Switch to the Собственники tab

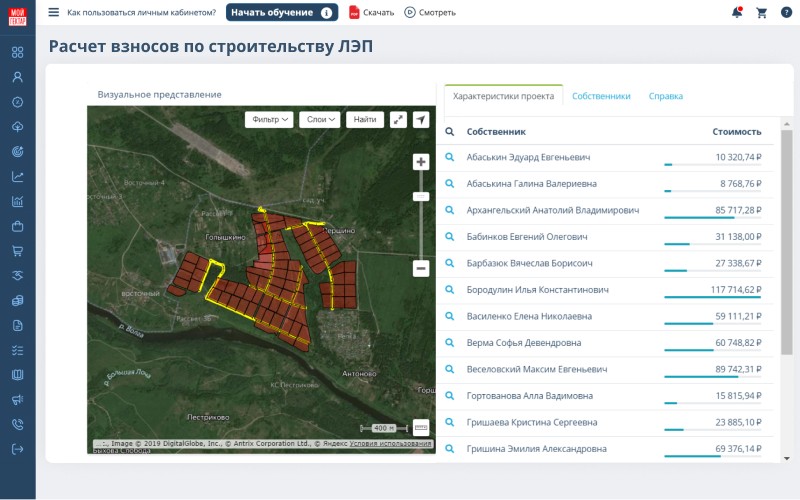point(601,96)
